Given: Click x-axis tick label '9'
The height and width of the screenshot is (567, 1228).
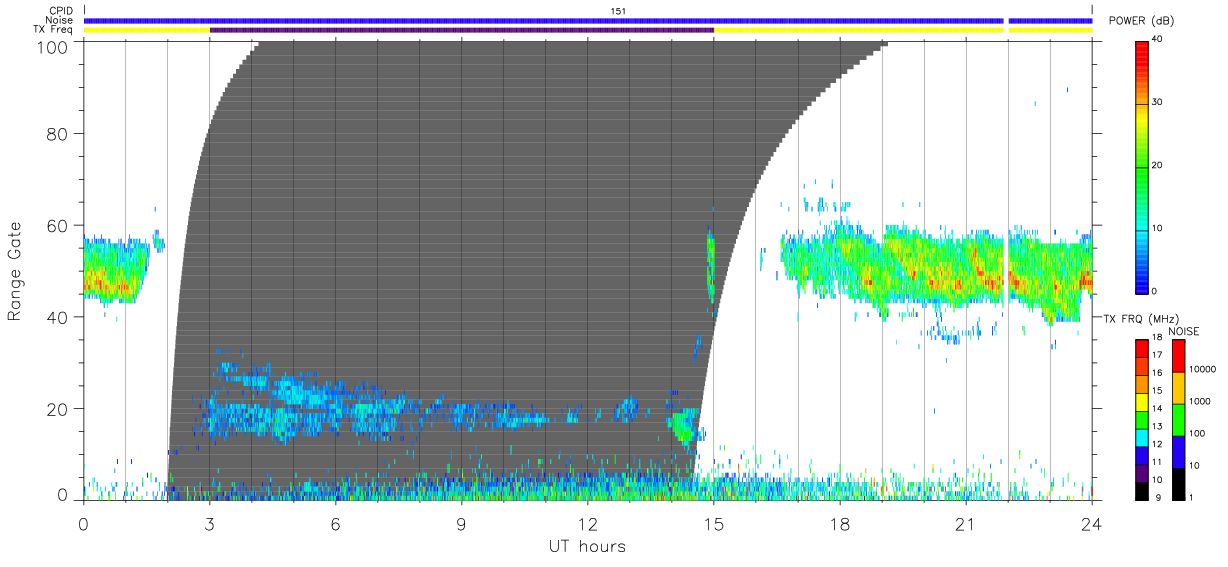Looking at the screenshot, I should tap(461, 525).
